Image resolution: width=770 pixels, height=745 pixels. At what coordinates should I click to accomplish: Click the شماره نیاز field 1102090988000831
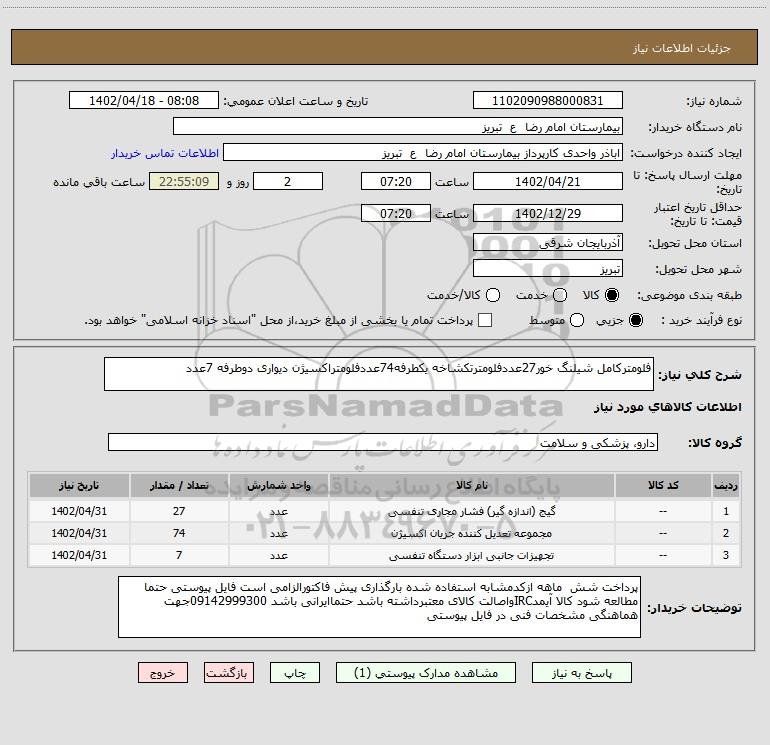(x=548, y=101)
